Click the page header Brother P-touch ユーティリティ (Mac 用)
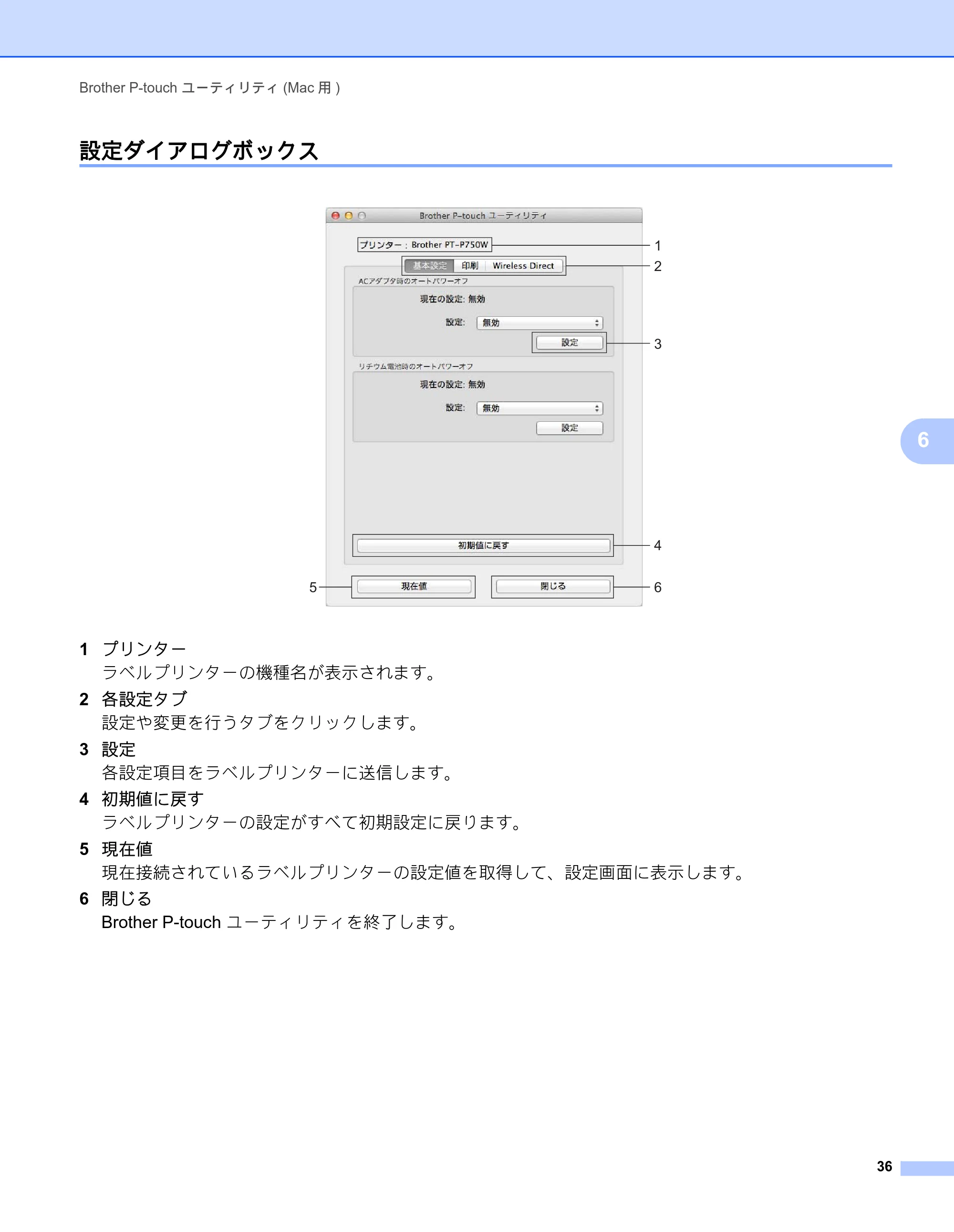Screen dimensions: 954x1232 click(x=210, y=88)
